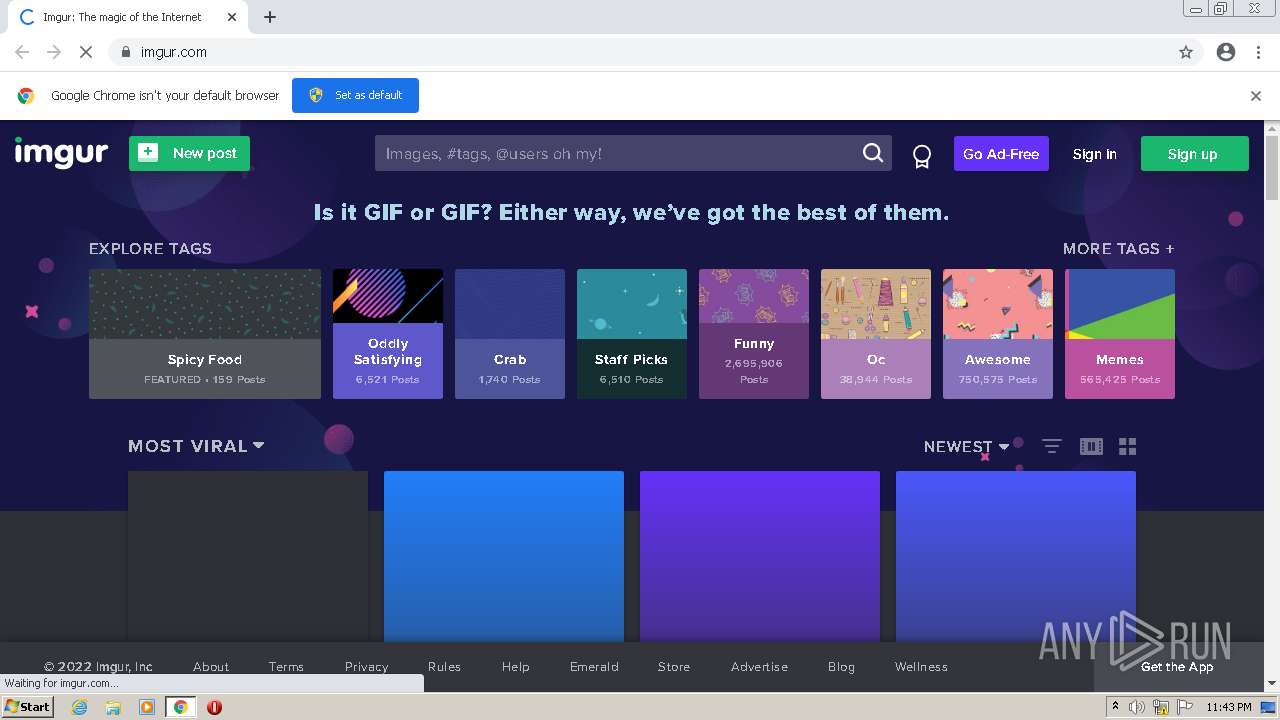Open the Staff Picks tag
The image size is (1280, 720).
632,334
